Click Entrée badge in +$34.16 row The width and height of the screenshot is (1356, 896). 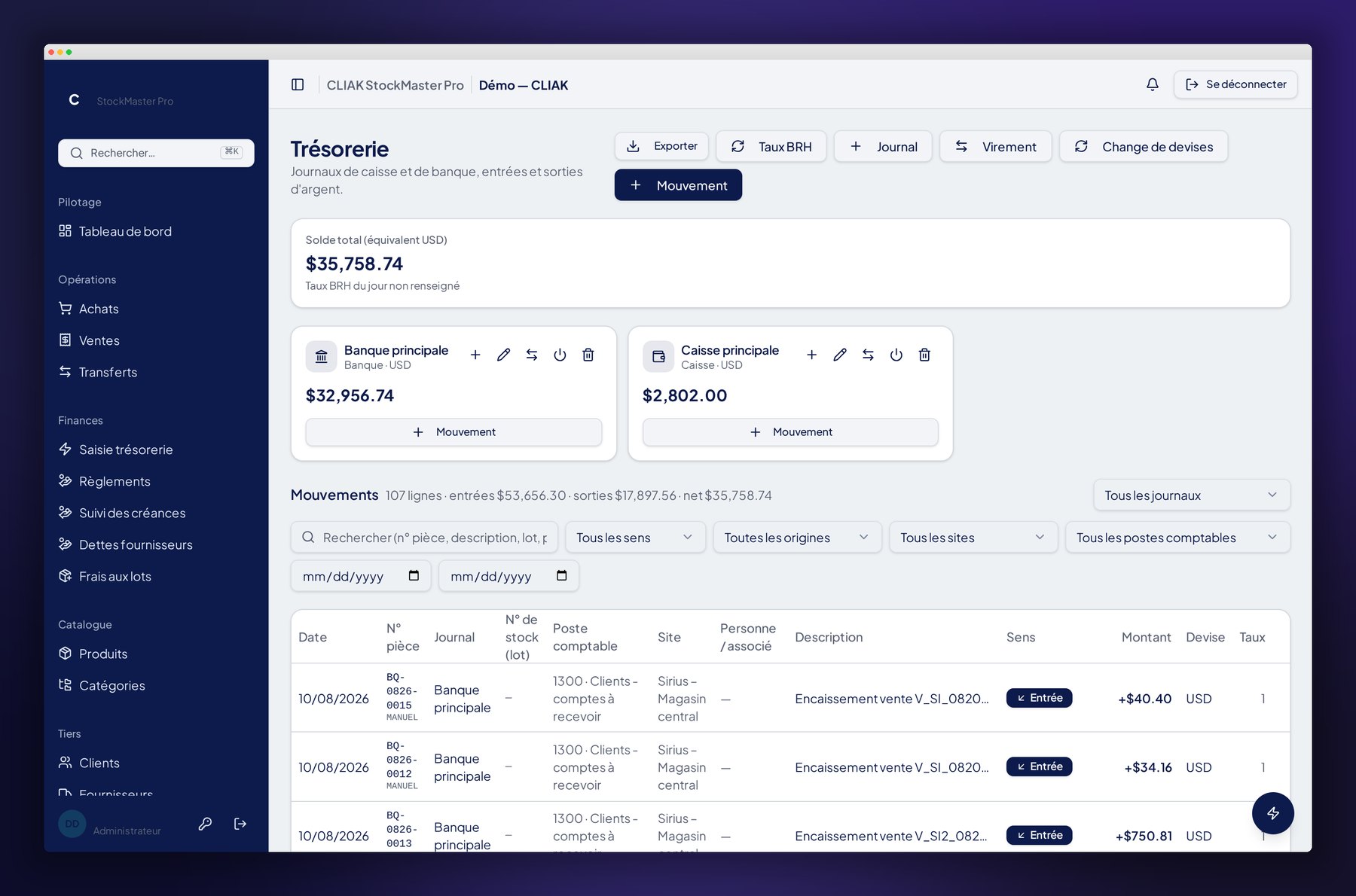1039,766
